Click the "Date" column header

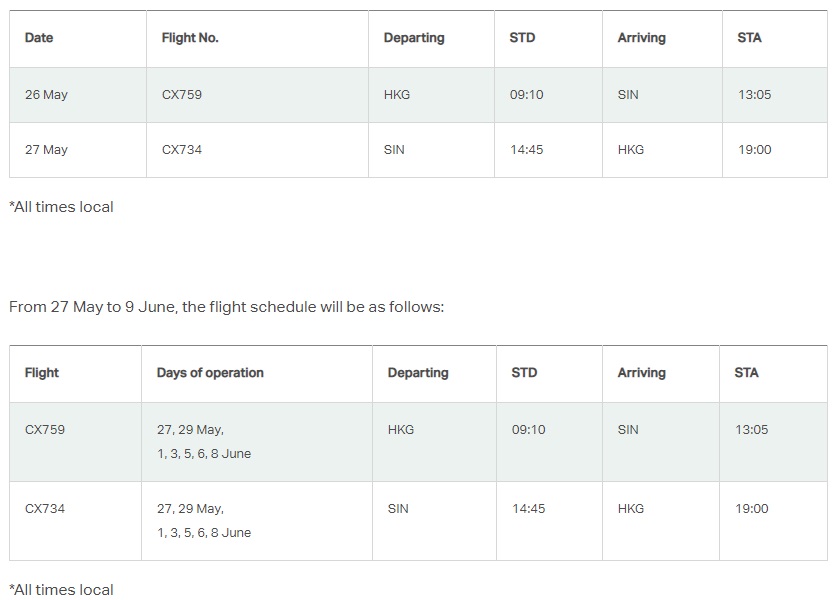coord(39,38)
